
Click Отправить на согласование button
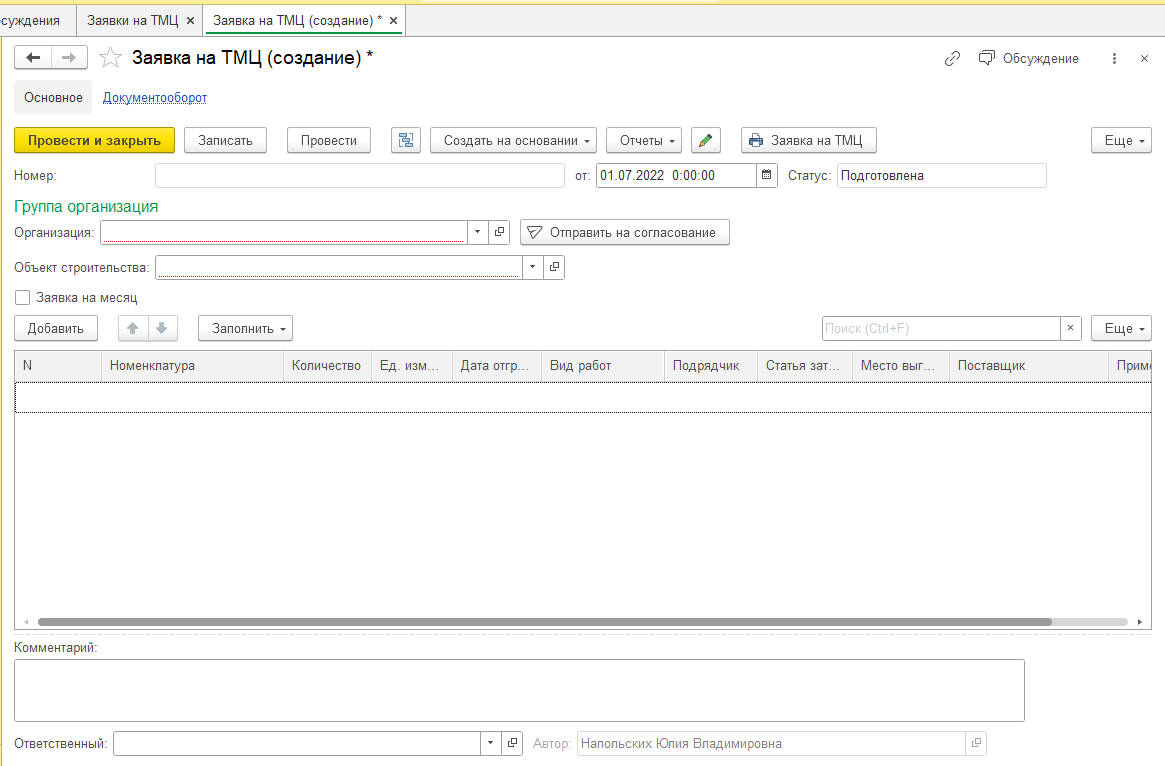pyautogui.click(x=624, y=232)
